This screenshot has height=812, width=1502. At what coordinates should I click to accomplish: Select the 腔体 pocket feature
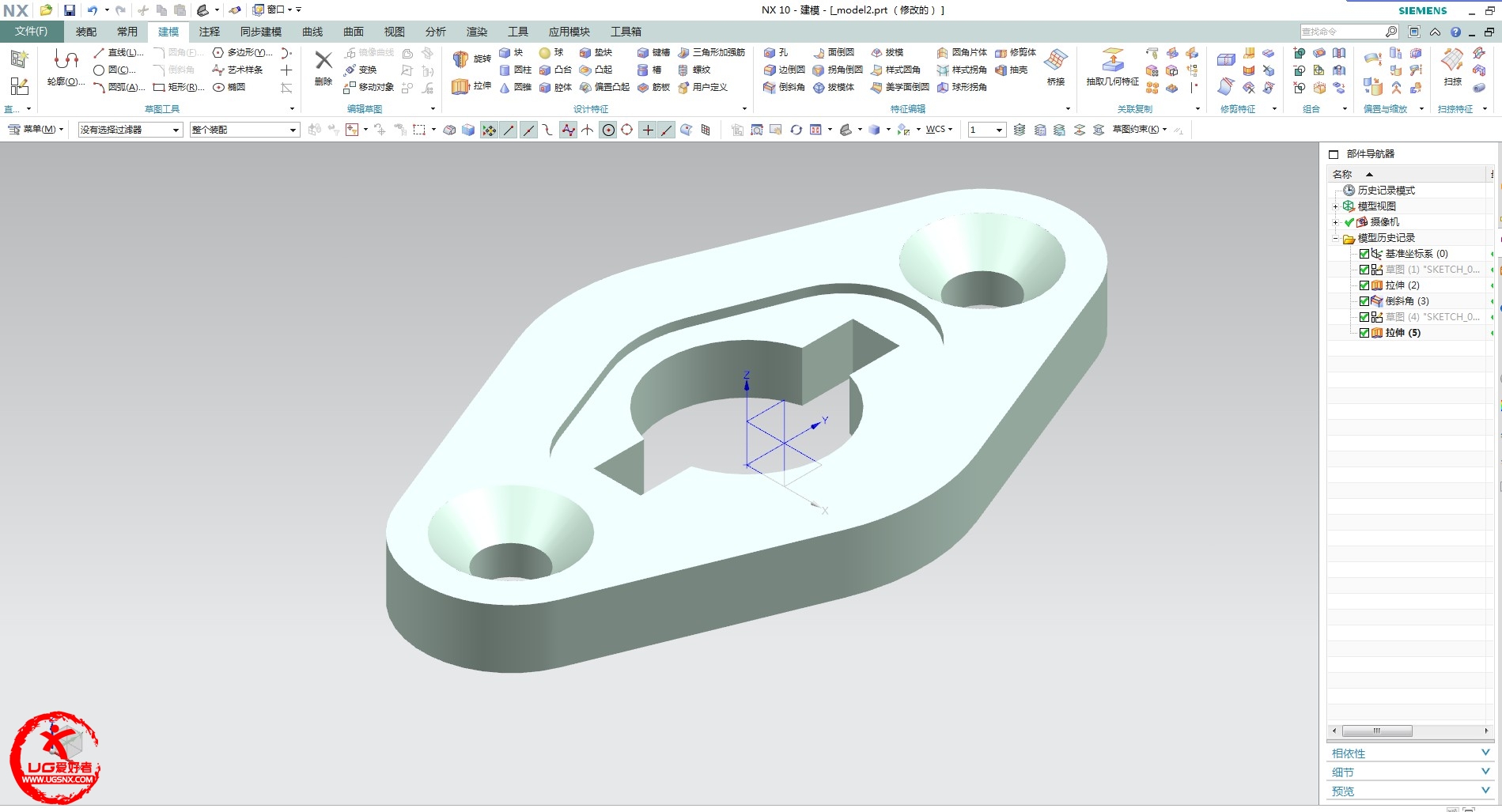555,87
